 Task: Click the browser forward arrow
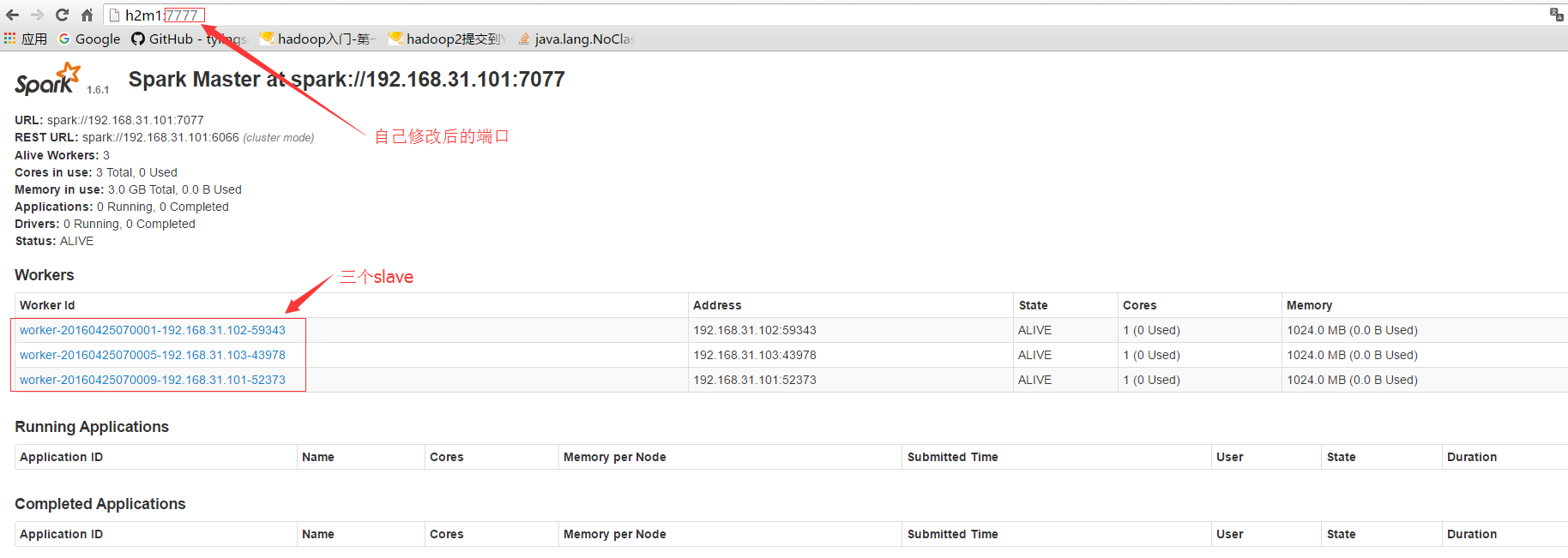pyautogui.click(x=37, y=15)
